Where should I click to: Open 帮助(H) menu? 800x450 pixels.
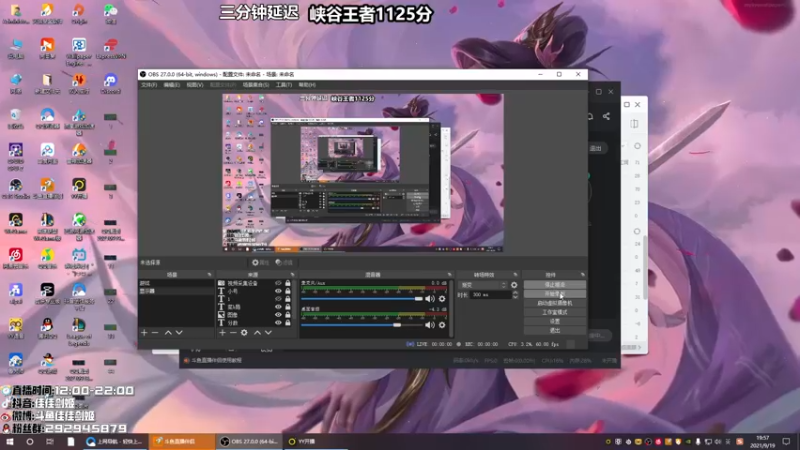[x=307, y=85]
